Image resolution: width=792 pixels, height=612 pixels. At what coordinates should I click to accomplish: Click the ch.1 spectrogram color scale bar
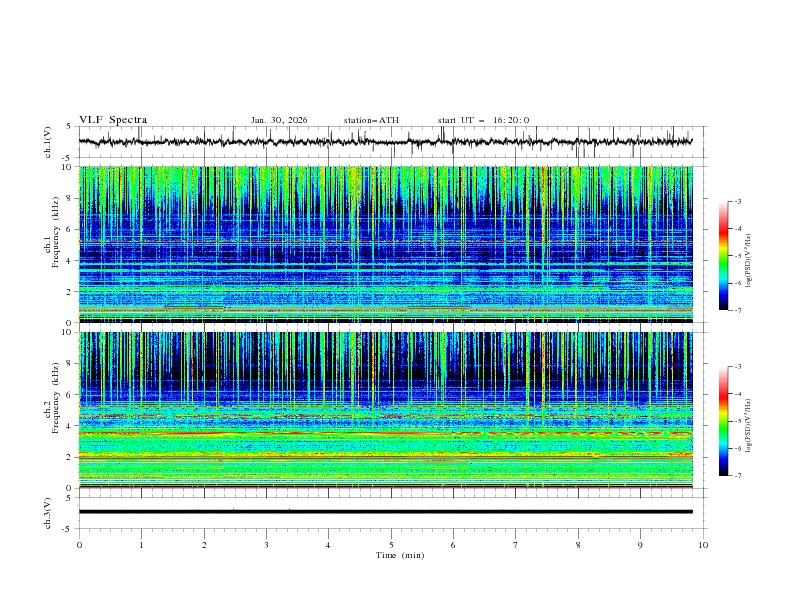pos(723,256)
